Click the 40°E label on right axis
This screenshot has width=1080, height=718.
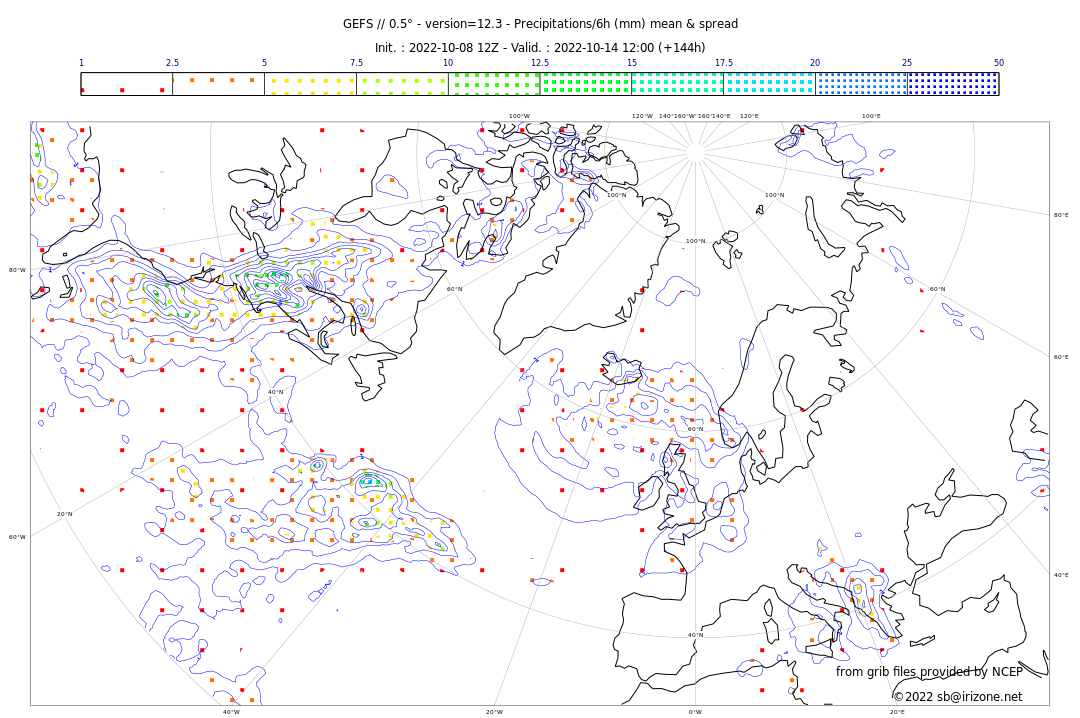(x=1061, y=575)
